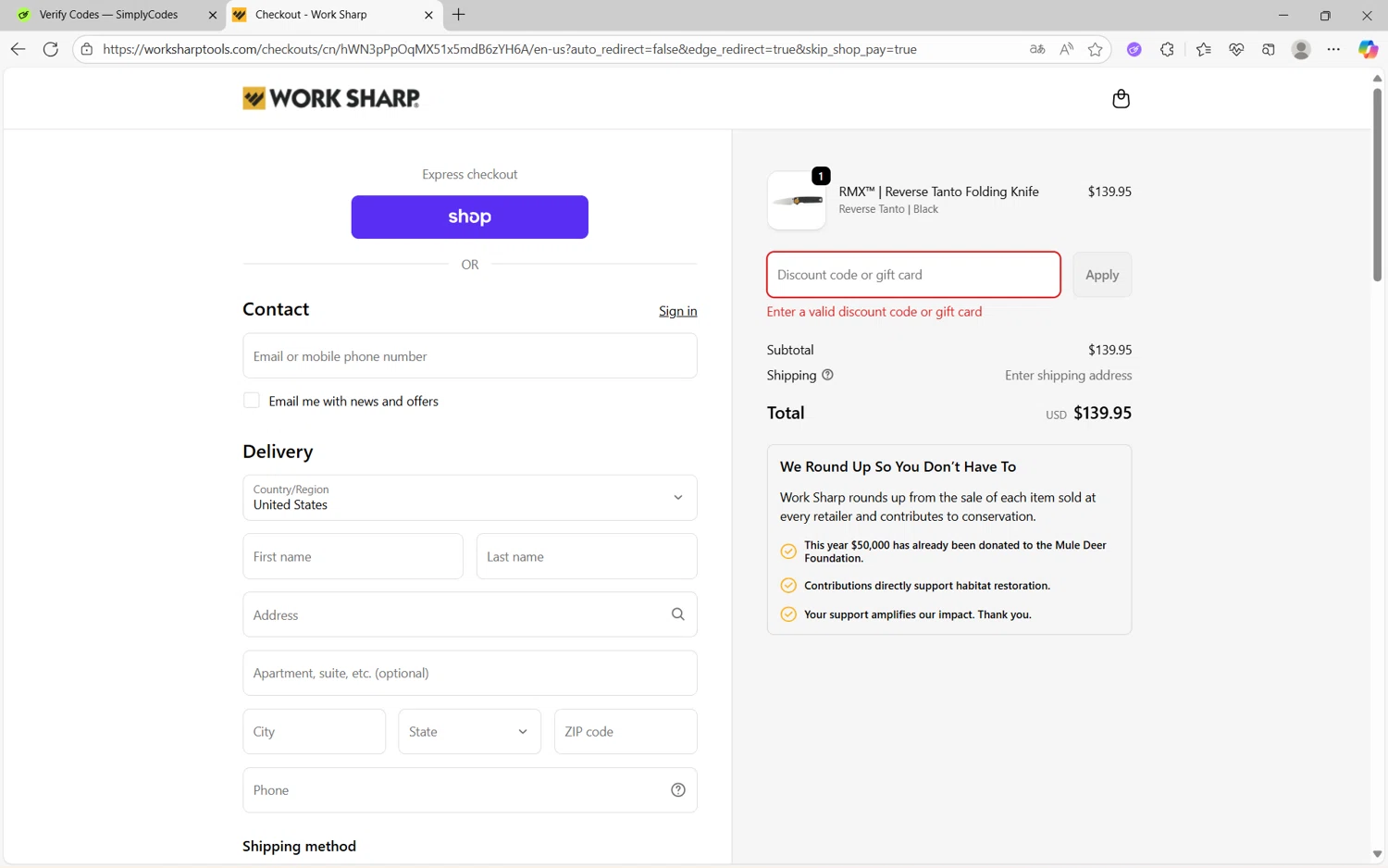Open the Copilot sidebar icon
This screenshot has height=868, width=1388.
coord(1368,49)
